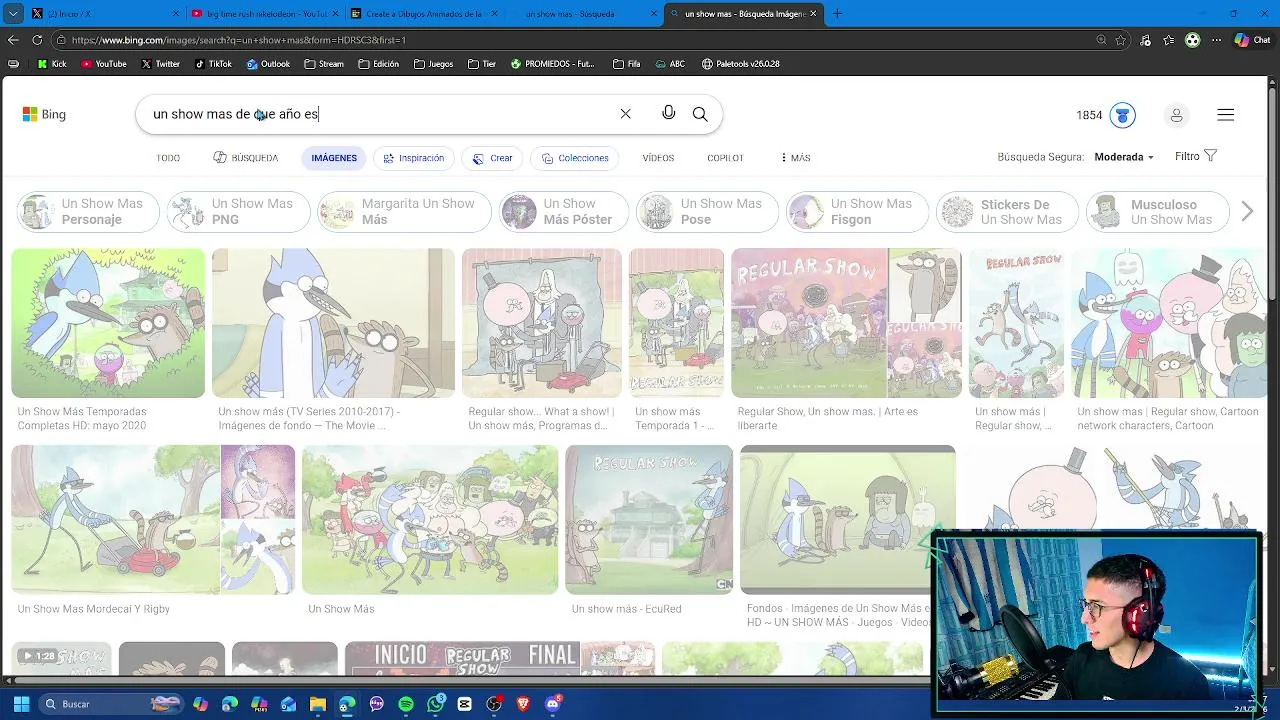The width and height of the screenshot is (1280, 720).
Task: Reload the page
Action: pos(37,40)
